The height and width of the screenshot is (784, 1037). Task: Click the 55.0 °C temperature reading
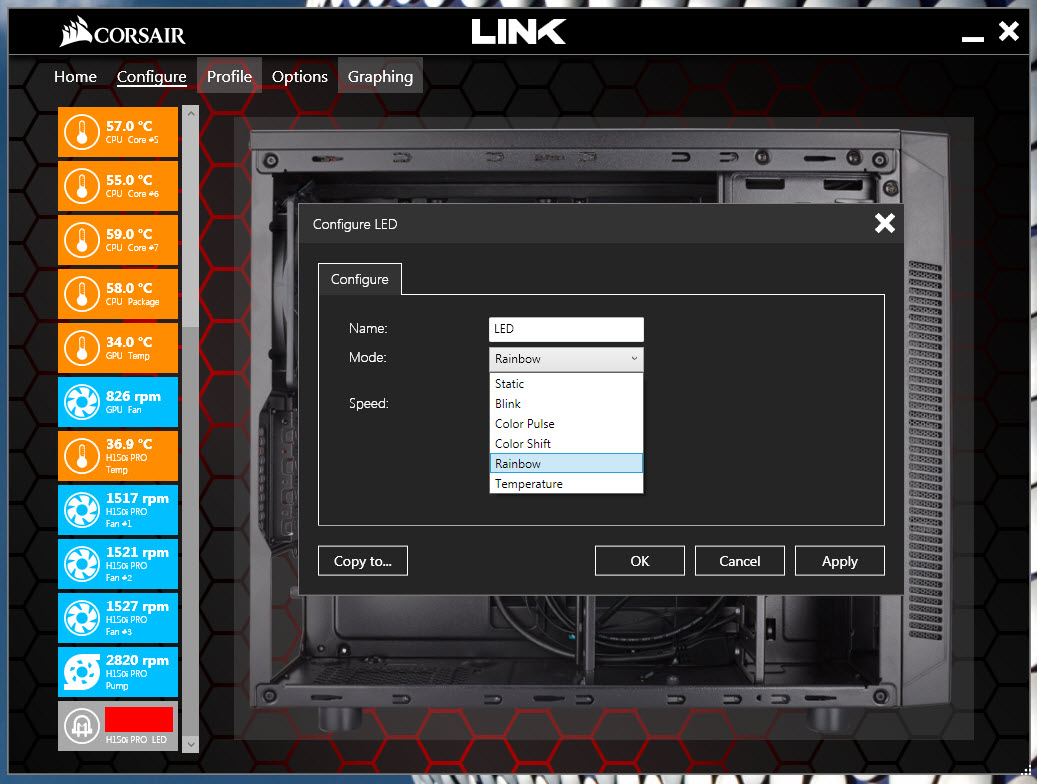pos(129,180)
